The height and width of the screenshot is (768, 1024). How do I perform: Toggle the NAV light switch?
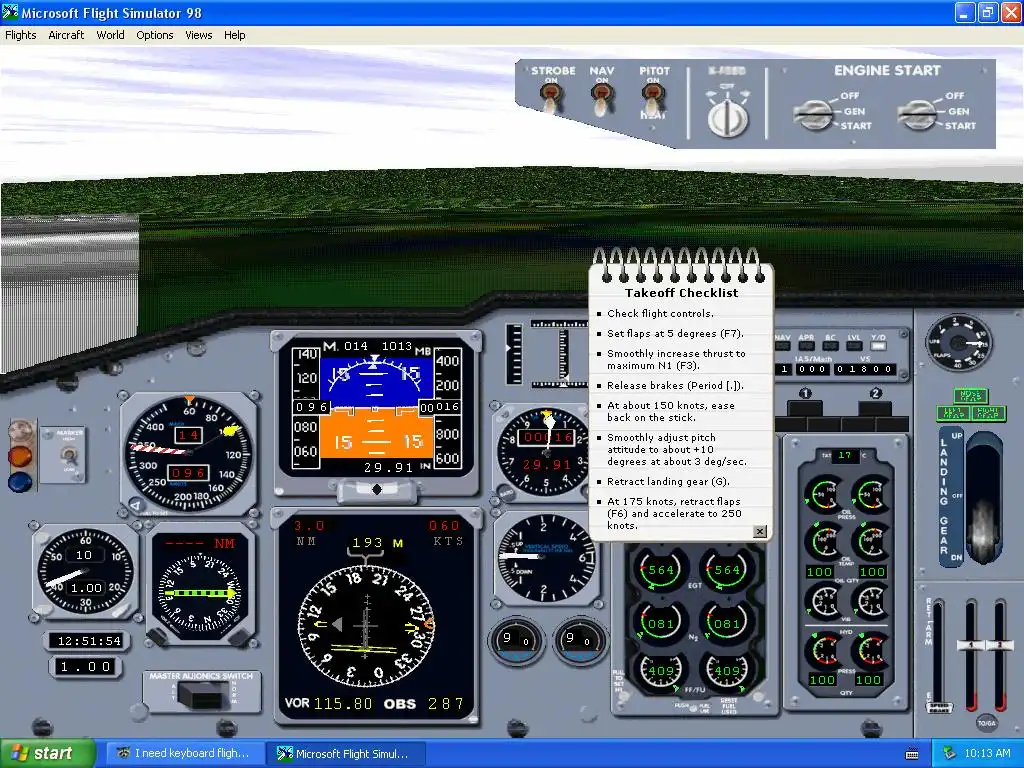pyautogui.click(x=601, y=99)
